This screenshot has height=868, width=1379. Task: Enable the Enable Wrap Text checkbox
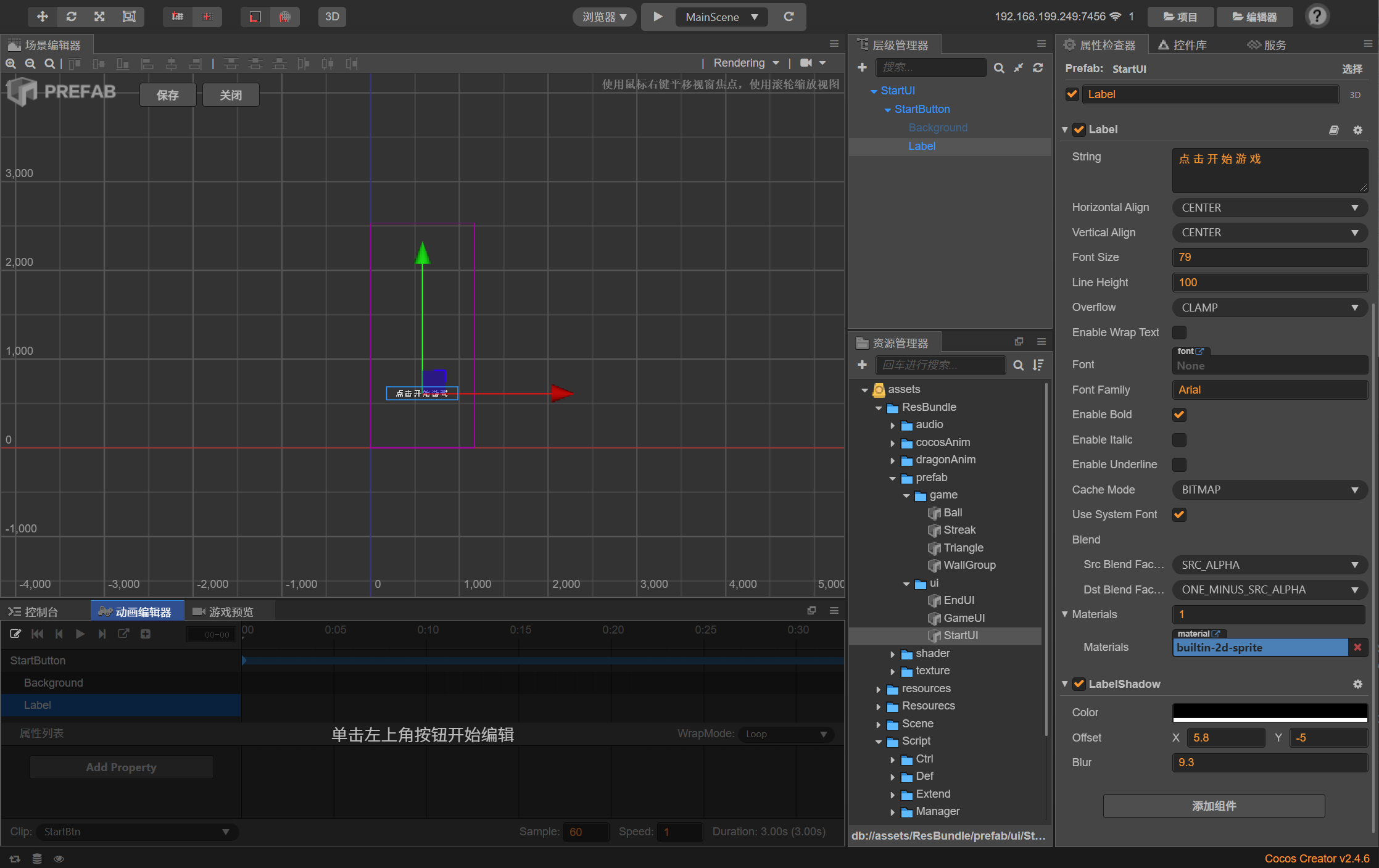click(1179, 333)
